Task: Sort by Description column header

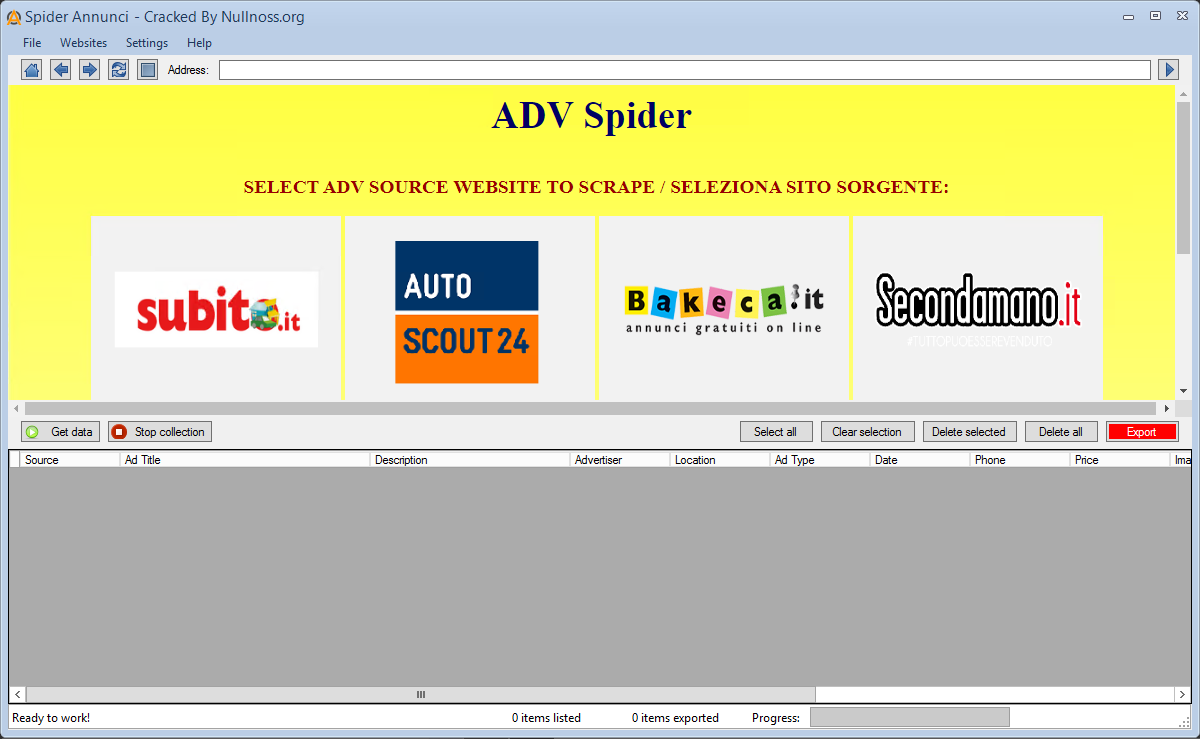Action: coord(470,460)
